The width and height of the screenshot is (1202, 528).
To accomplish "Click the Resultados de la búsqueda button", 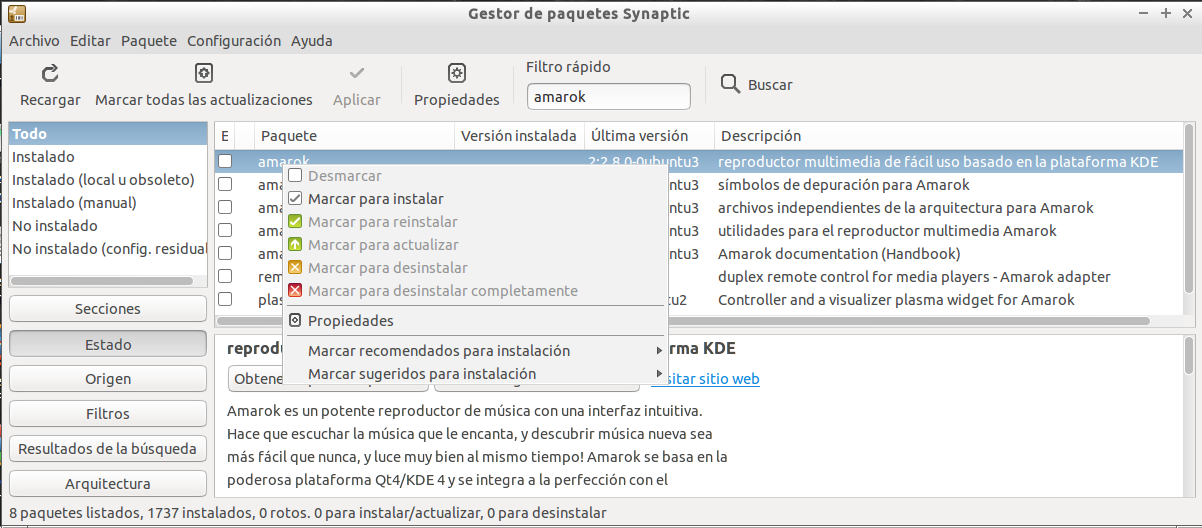I will point(108,449).
